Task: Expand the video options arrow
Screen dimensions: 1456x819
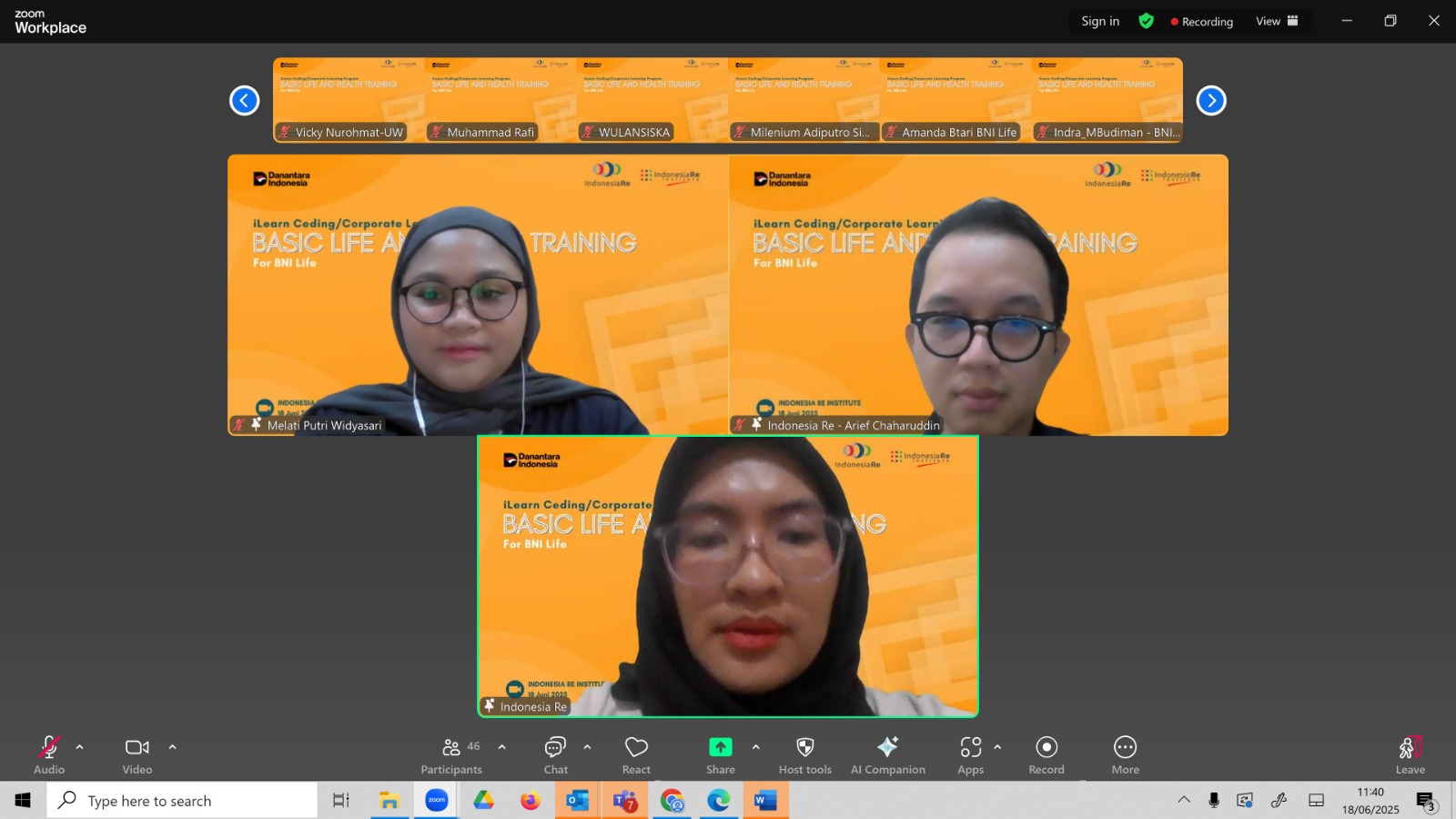Action: click(172, 747)
